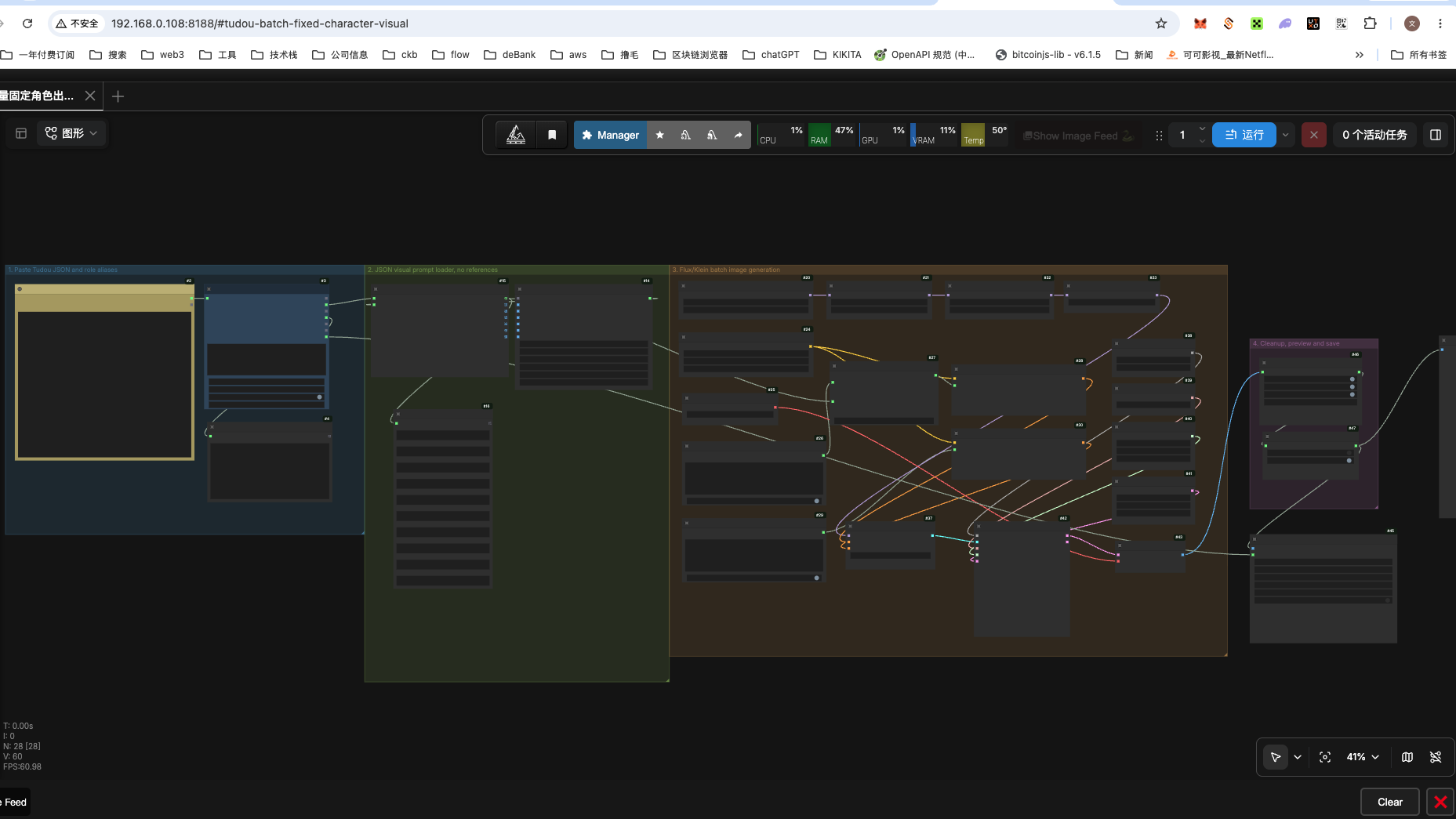Close the current workflow tab
The height and width of the screenshot is (819, 1456).
pyautogui.click(x=90, y=96)
